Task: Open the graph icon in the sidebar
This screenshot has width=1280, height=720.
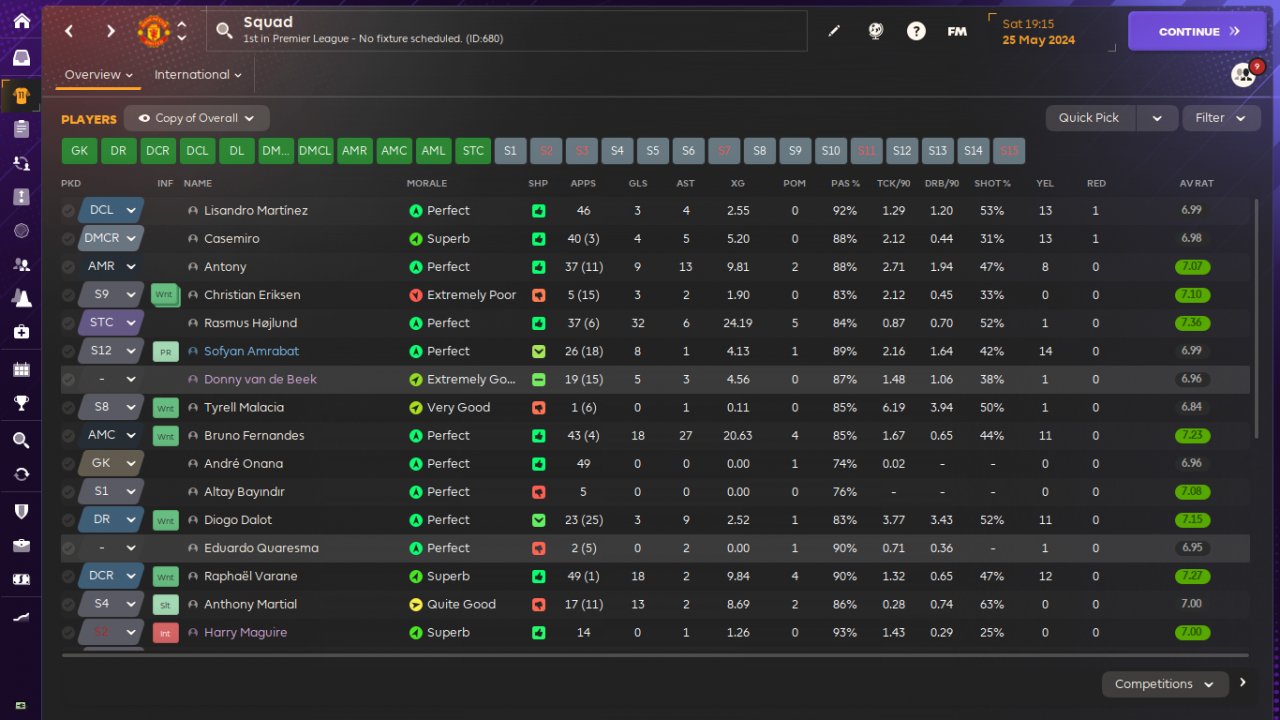Action: (21, 617)
